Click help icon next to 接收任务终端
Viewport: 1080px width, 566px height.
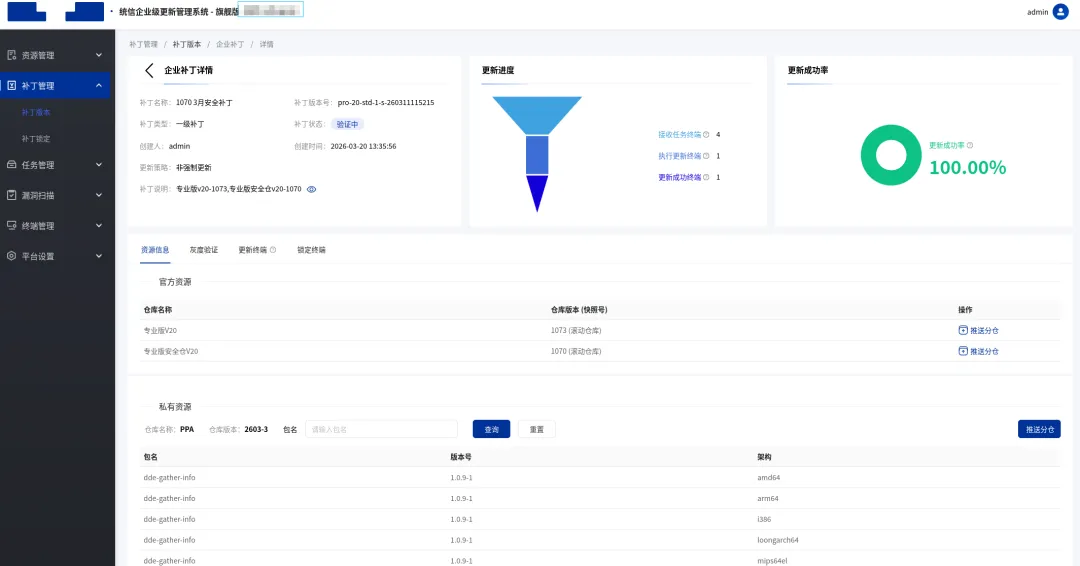click(x=706, y=134)
